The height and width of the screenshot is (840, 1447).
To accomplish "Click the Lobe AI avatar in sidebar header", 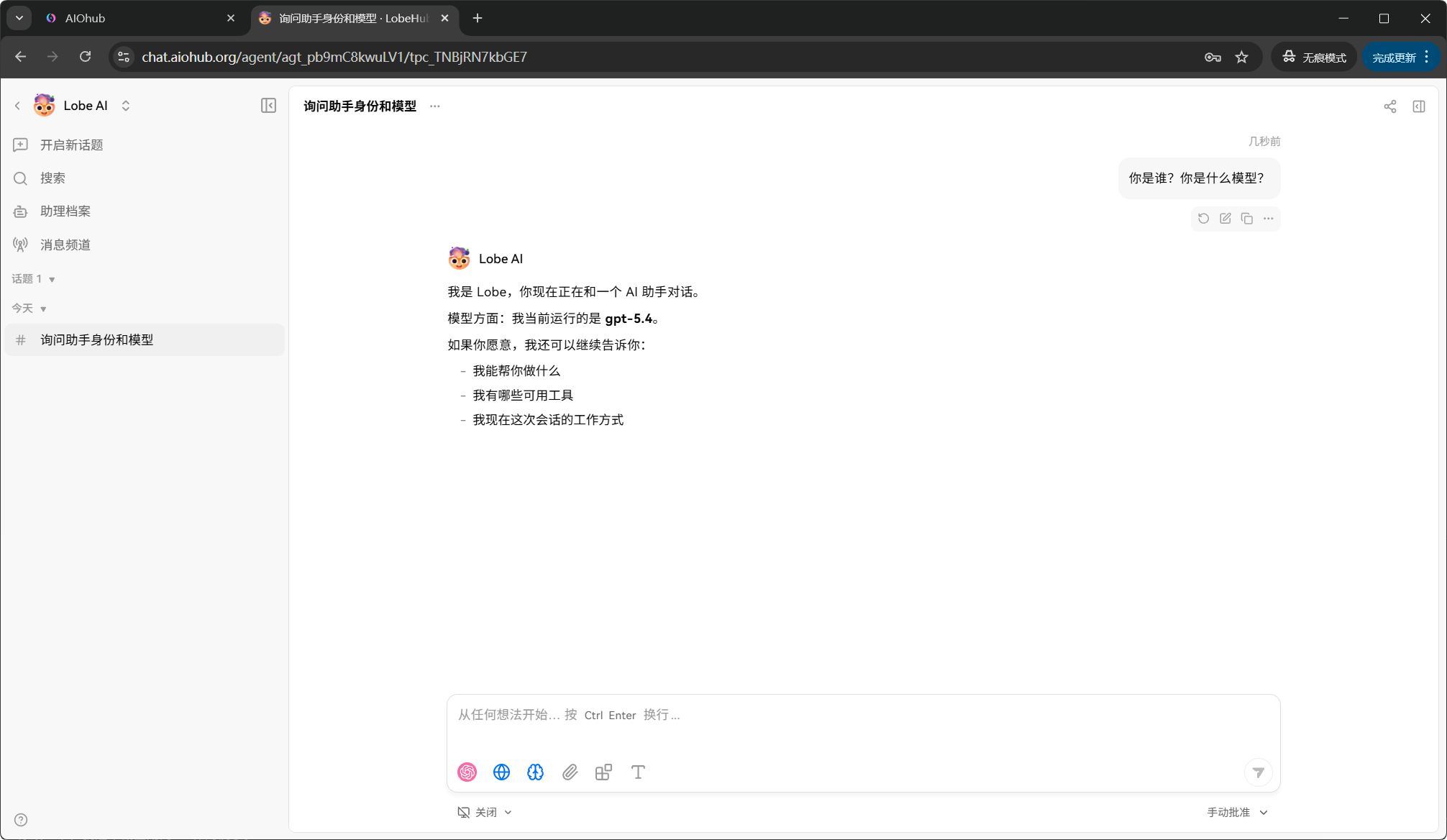I will coord(45,106).
